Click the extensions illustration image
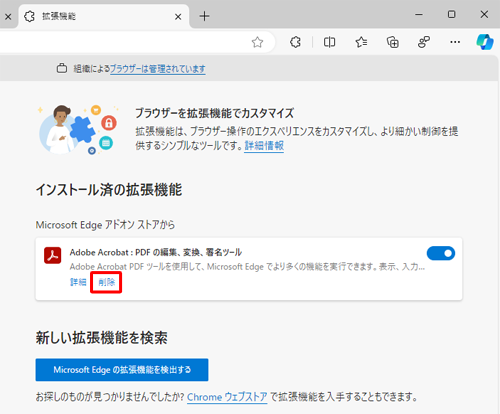 [x=78, y=129]
